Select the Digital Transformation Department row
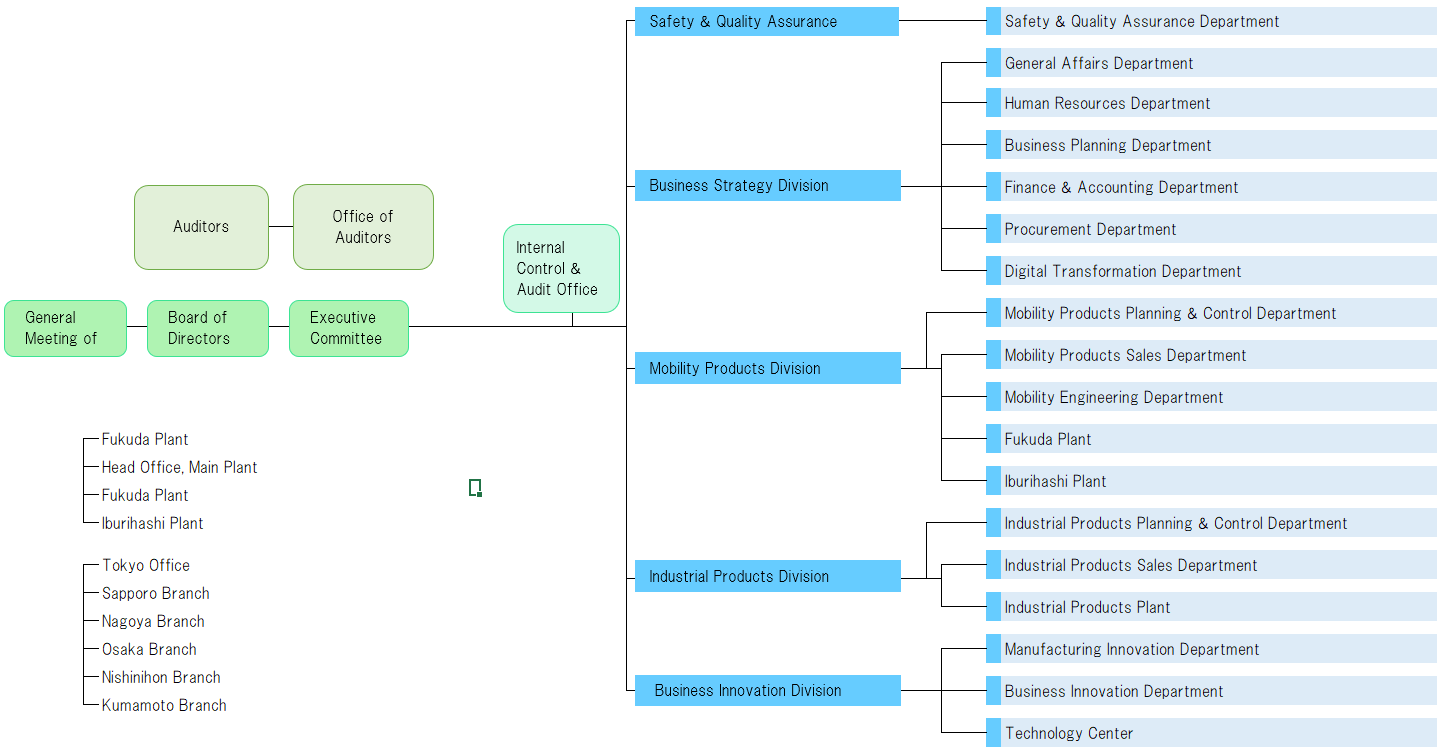The height and width of the screenshot is (752, 1440). [x=1123, y=271]
